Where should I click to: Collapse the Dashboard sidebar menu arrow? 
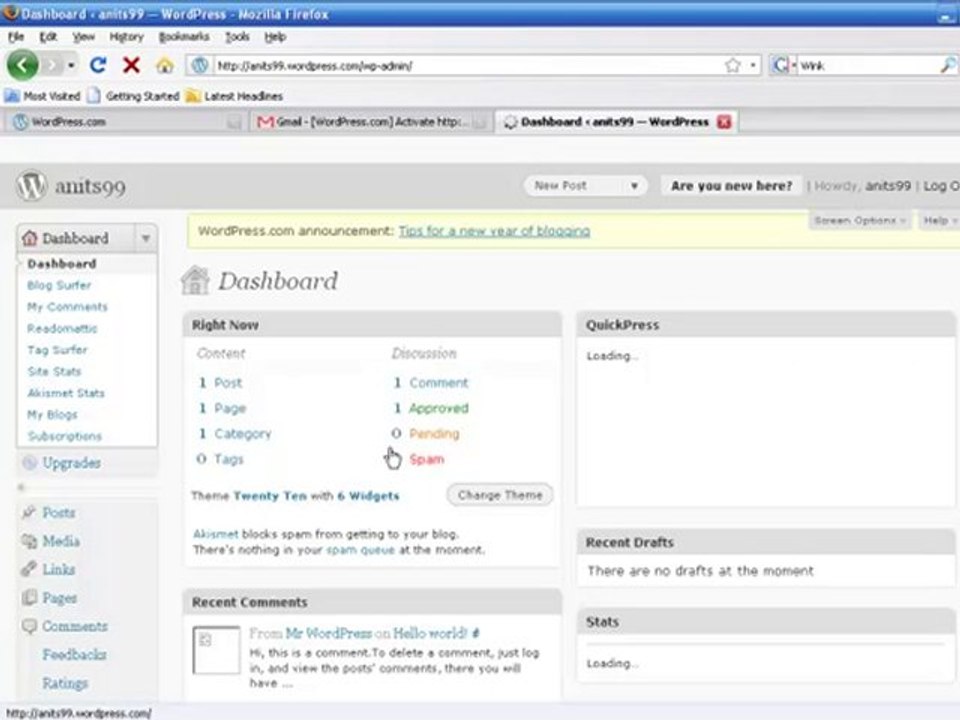146,238
